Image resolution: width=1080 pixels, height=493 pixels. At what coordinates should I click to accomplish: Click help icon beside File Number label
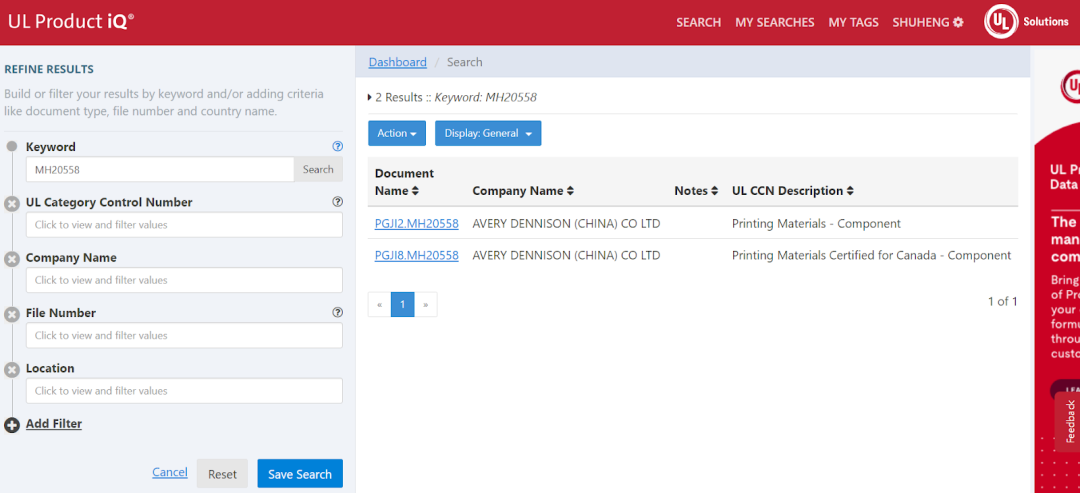tap(338, 312)
